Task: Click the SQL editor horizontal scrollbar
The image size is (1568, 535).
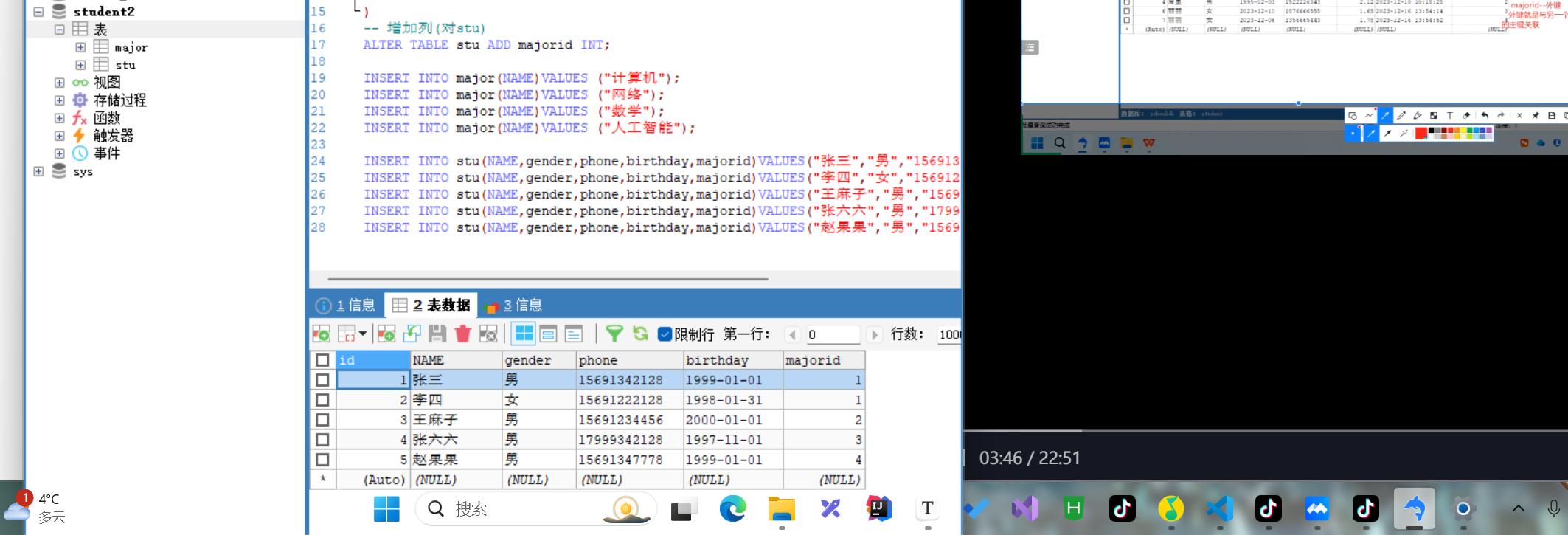Action: 547,279
